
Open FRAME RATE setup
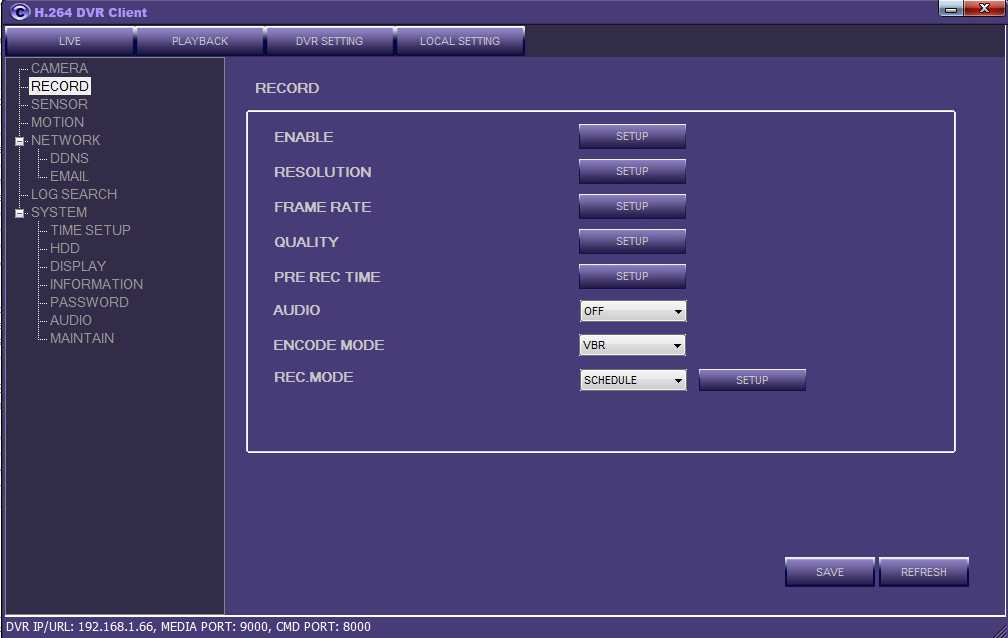point(632,207)
